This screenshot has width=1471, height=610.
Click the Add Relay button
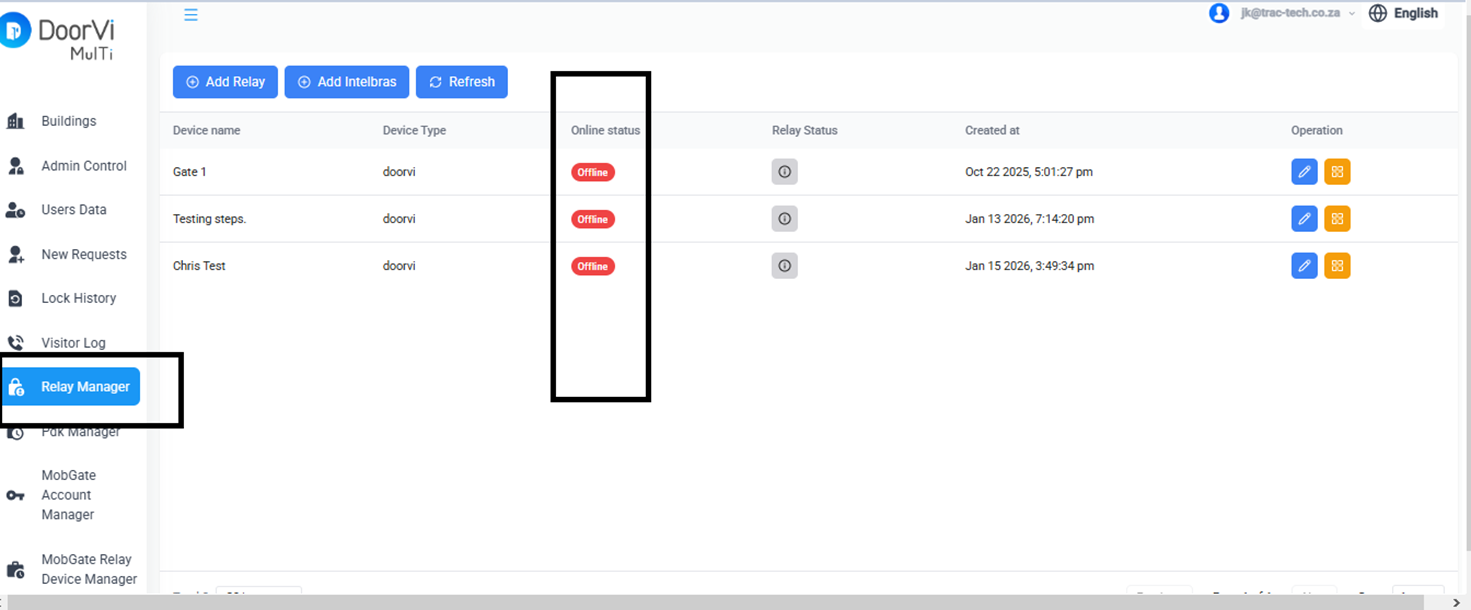(x=225, y=82)
